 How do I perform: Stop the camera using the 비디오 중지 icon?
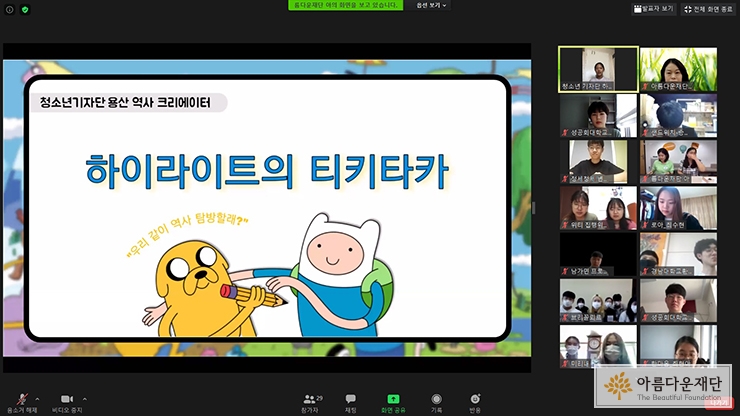click(x=67, y=399)
